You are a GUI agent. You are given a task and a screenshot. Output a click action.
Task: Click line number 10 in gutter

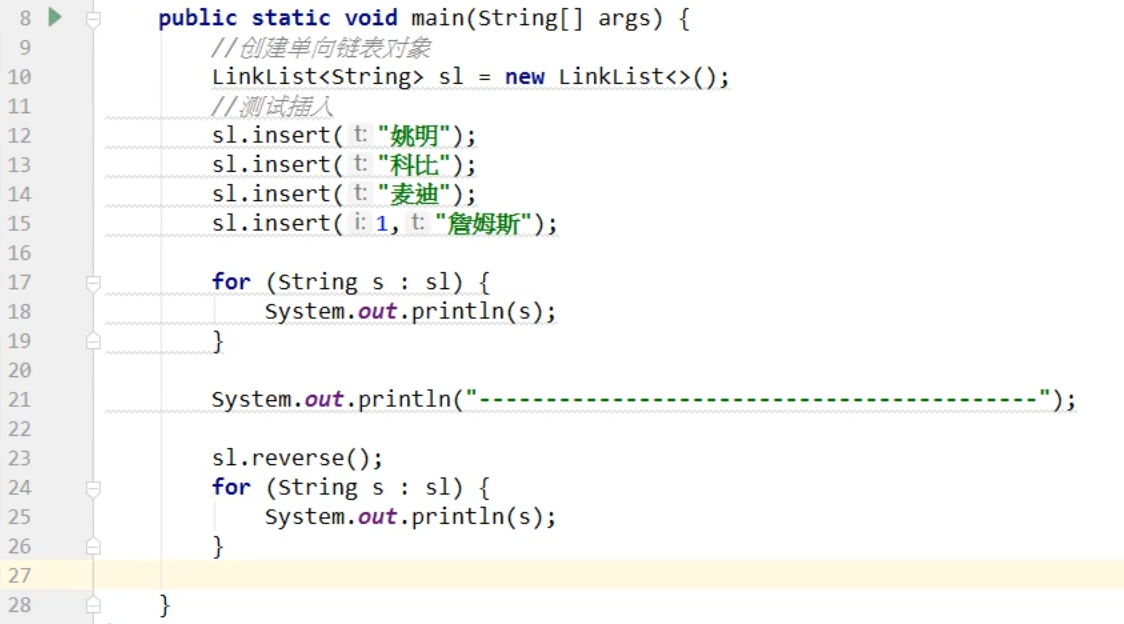coord(19,77)
